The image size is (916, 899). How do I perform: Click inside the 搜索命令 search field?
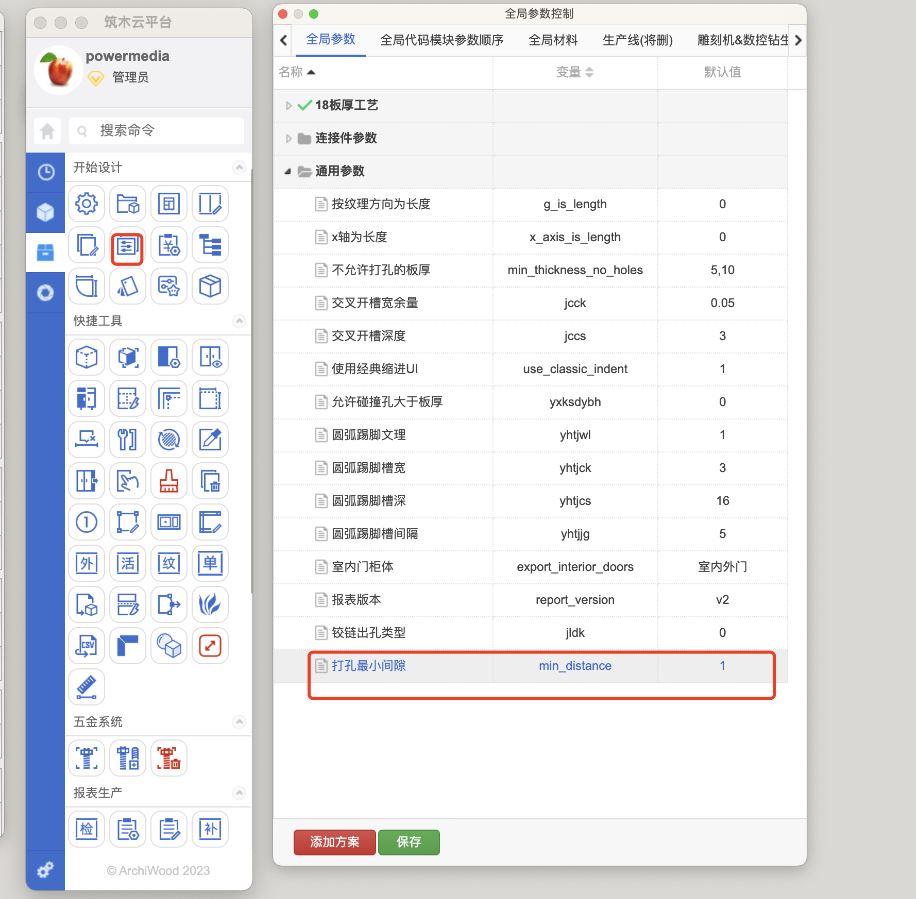click(x=160, y=131)
